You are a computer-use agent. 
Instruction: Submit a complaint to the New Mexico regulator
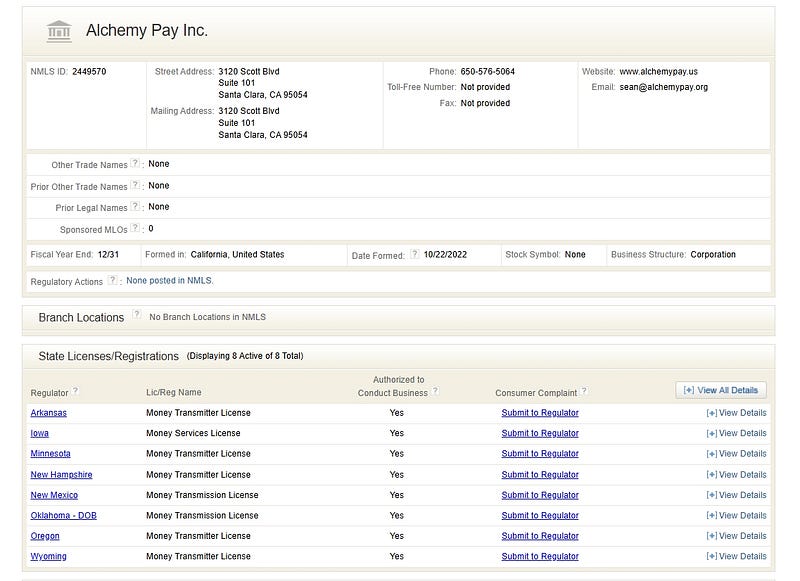[540, 495]
